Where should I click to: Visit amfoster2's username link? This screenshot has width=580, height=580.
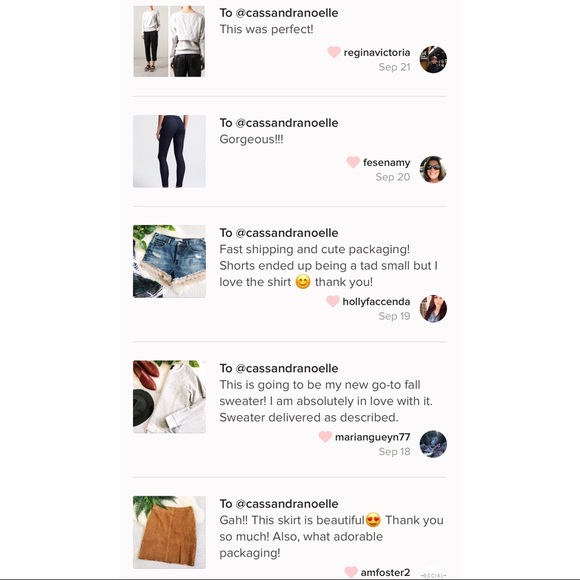(x=385, y=572)
